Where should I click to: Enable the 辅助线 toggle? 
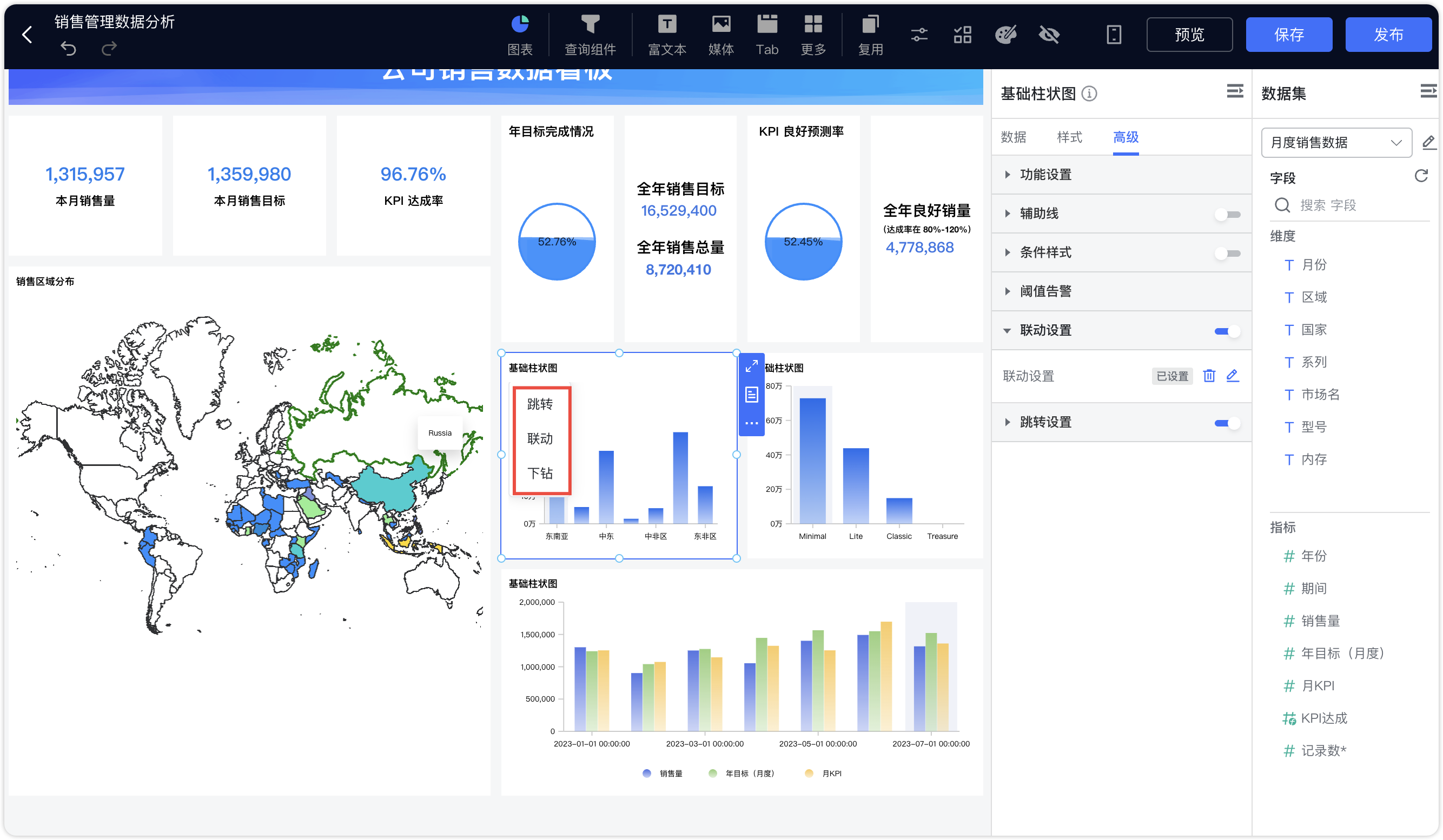click(1227, 215)
